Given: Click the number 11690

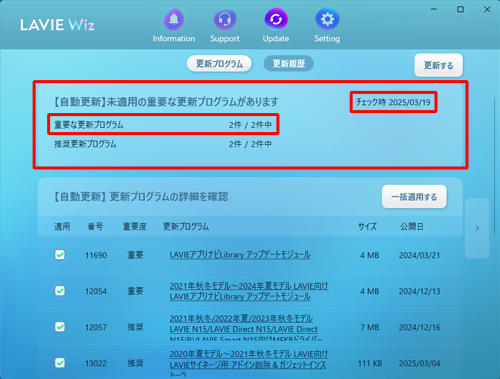Looking at the screenshot, I should (x=96, y=255).
